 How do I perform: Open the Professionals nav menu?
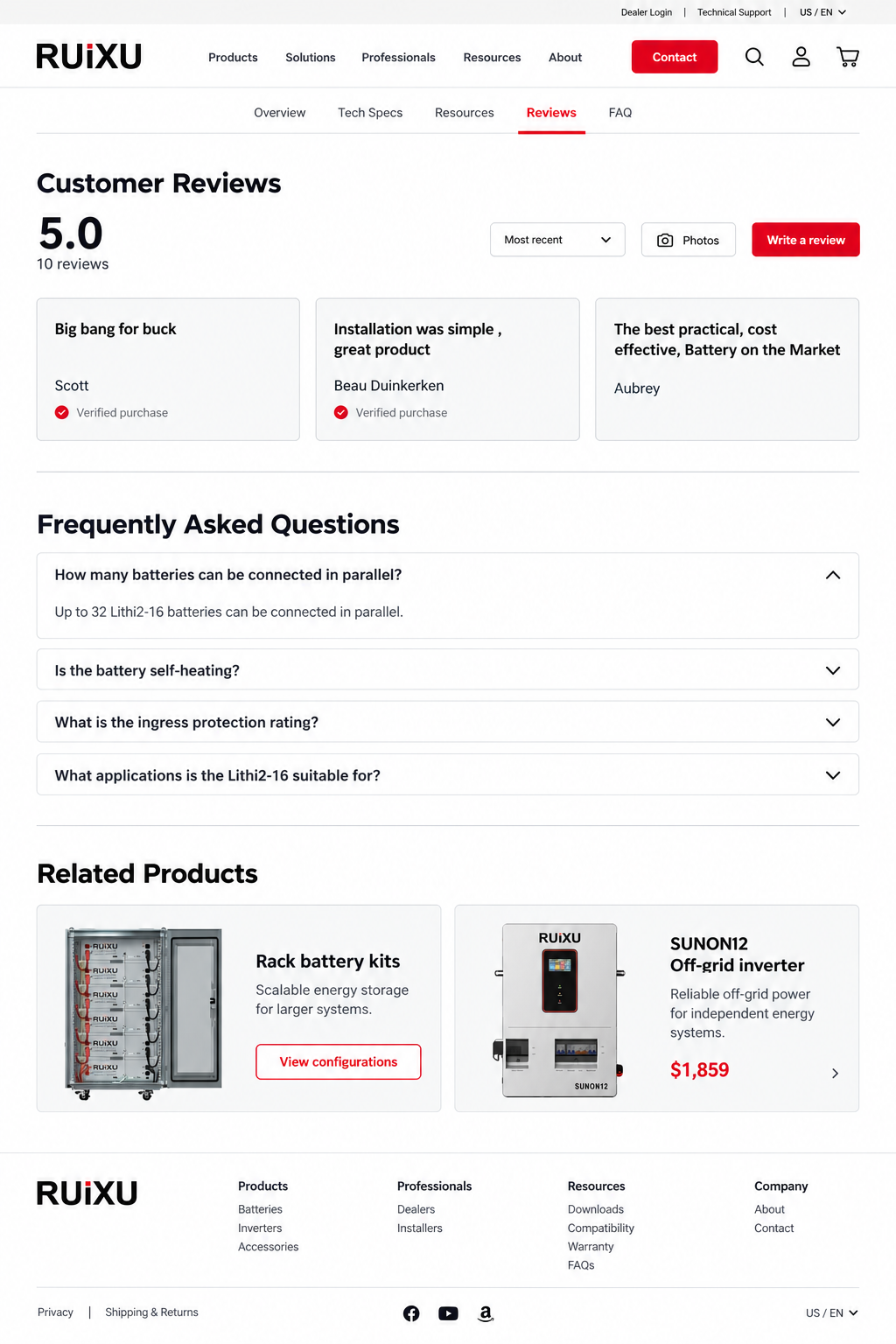tap(398, 57)
